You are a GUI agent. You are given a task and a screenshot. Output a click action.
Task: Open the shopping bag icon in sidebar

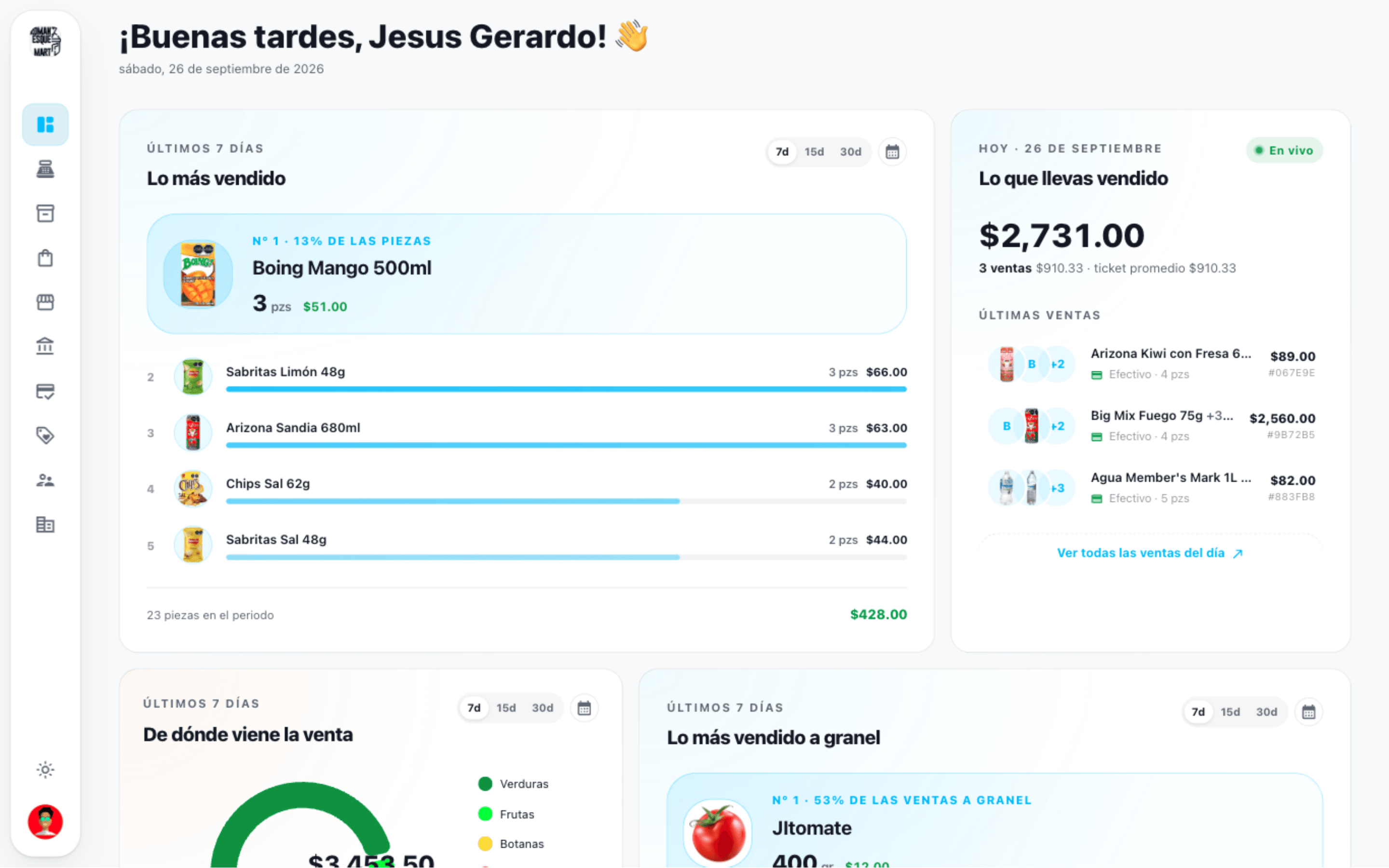click(45, 258)
